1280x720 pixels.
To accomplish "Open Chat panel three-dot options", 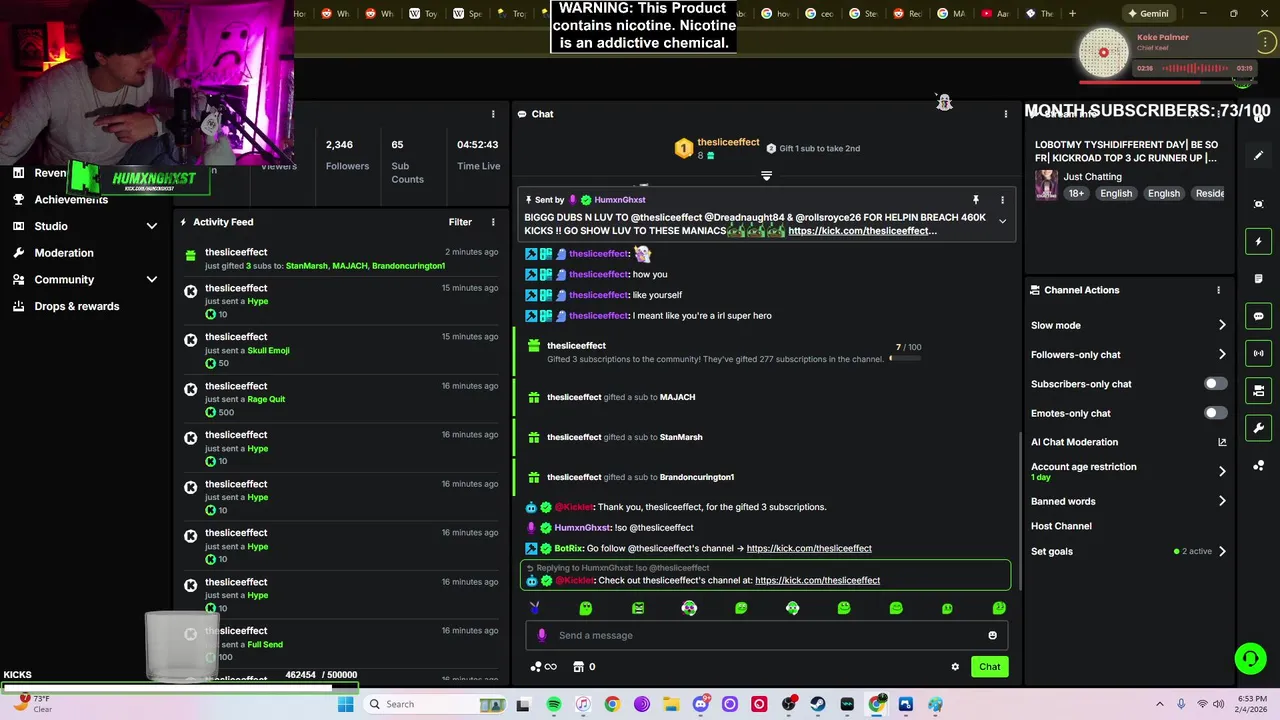I will [x=1005, y=114].
